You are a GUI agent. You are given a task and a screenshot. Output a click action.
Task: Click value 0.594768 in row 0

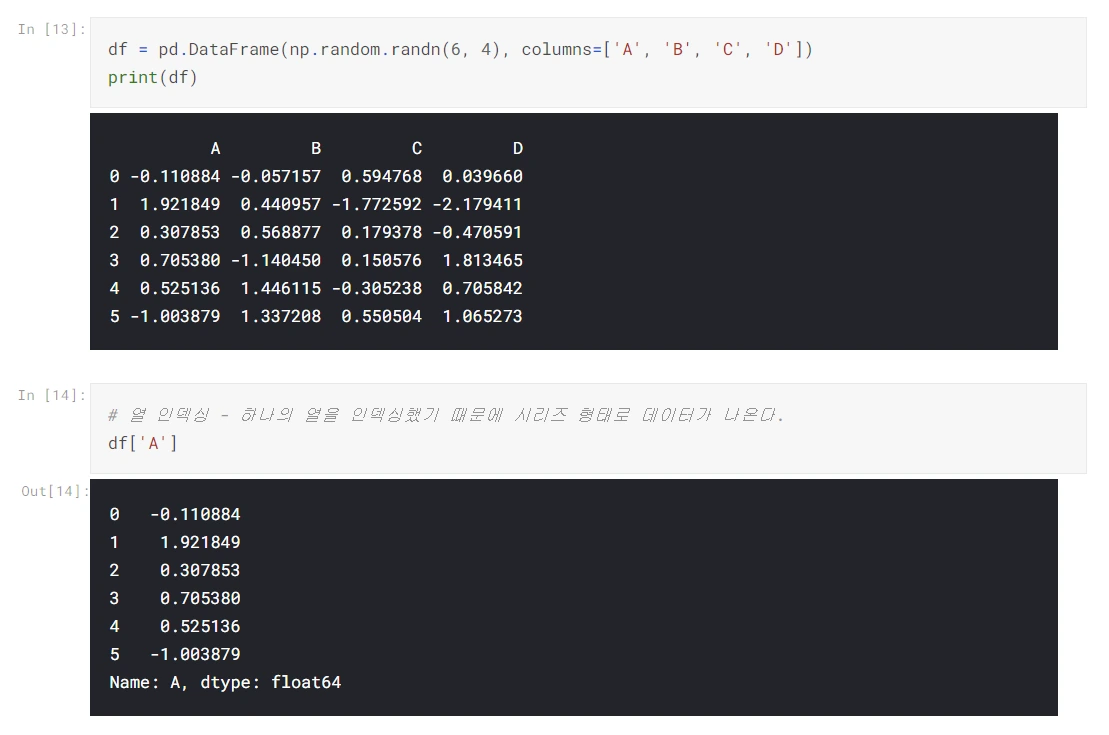pyautogui.click(x=382, y=176)
